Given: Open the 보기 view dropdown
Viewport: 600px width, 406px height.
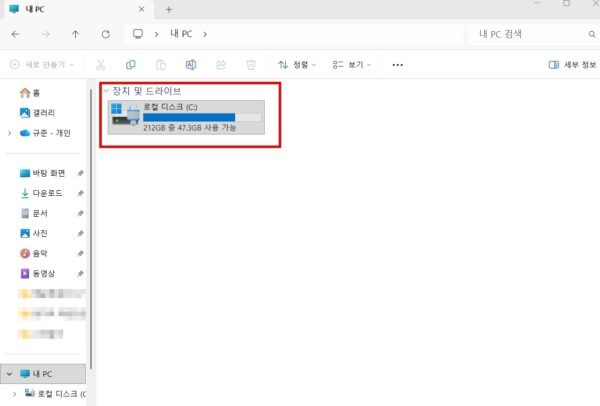Looking at the screenshot, I should (352, 65).
